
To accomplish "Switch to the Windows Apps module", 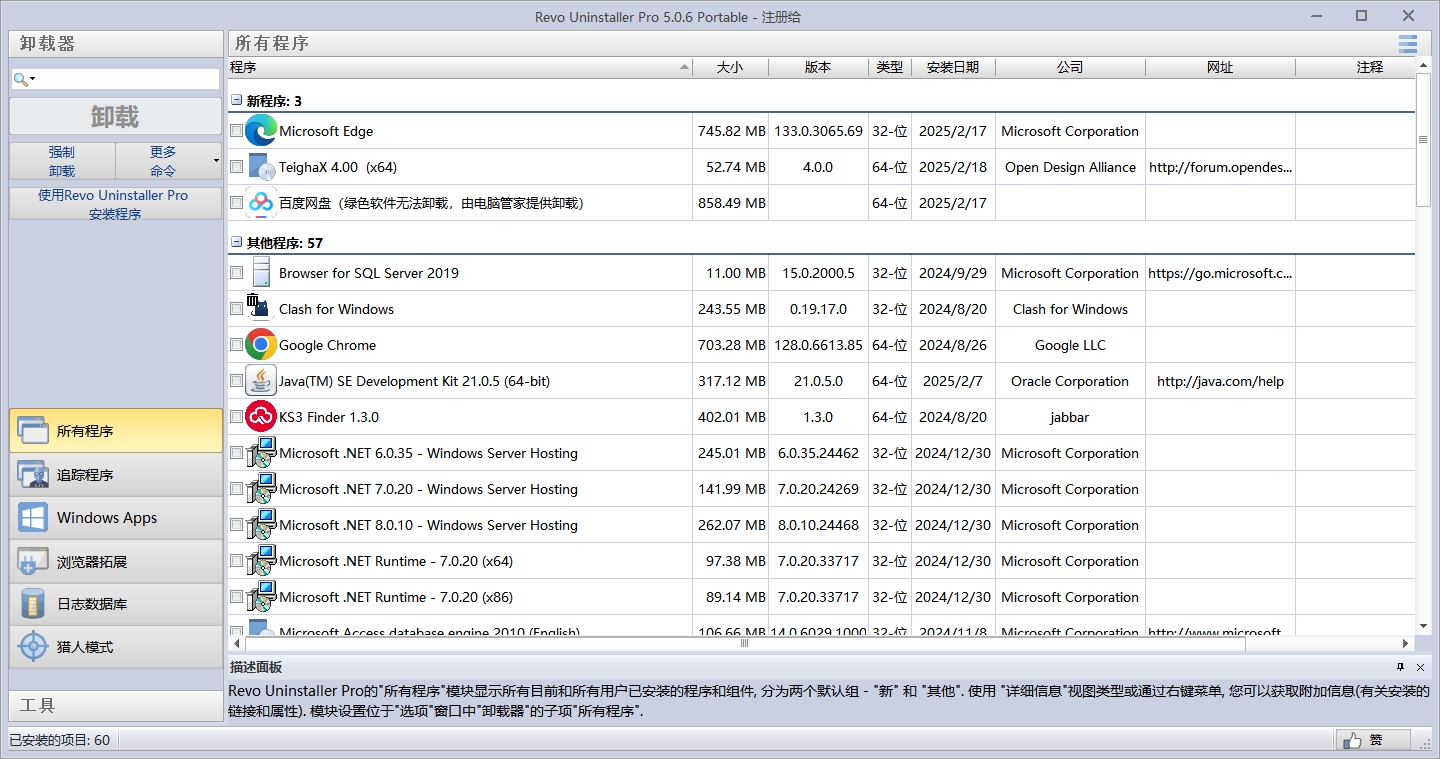I will [x=116, y=518].
